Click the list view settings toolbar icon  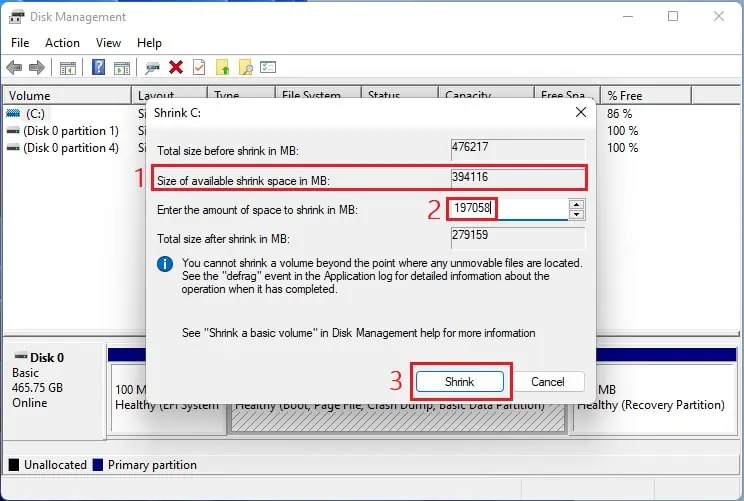(268, 67)
